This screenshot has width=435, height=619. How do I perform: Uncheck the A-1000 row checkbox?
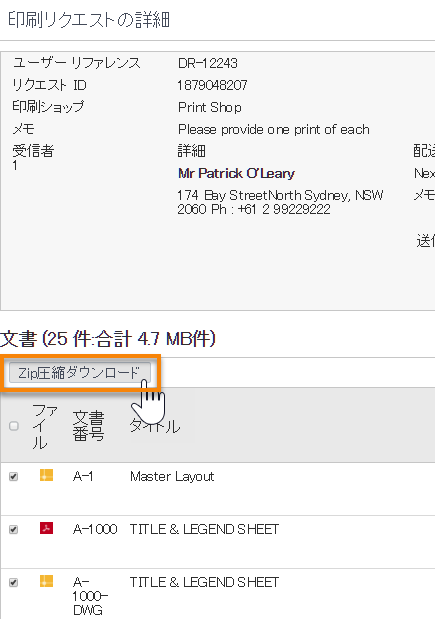pyautogui.click(x=14, y=529)
